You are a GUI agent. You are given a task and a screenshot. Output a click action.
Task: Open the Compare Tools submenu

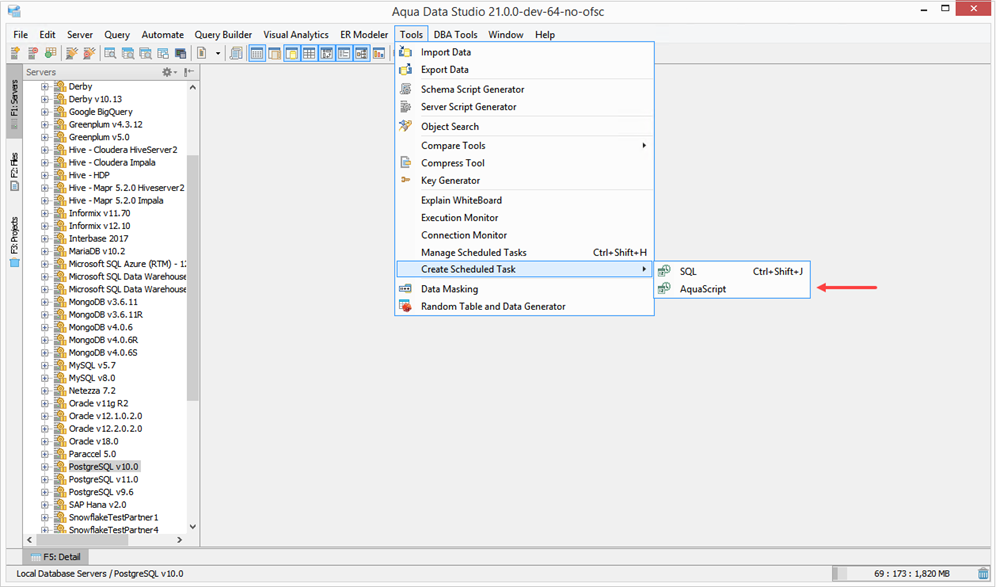[x=525, y=146]
